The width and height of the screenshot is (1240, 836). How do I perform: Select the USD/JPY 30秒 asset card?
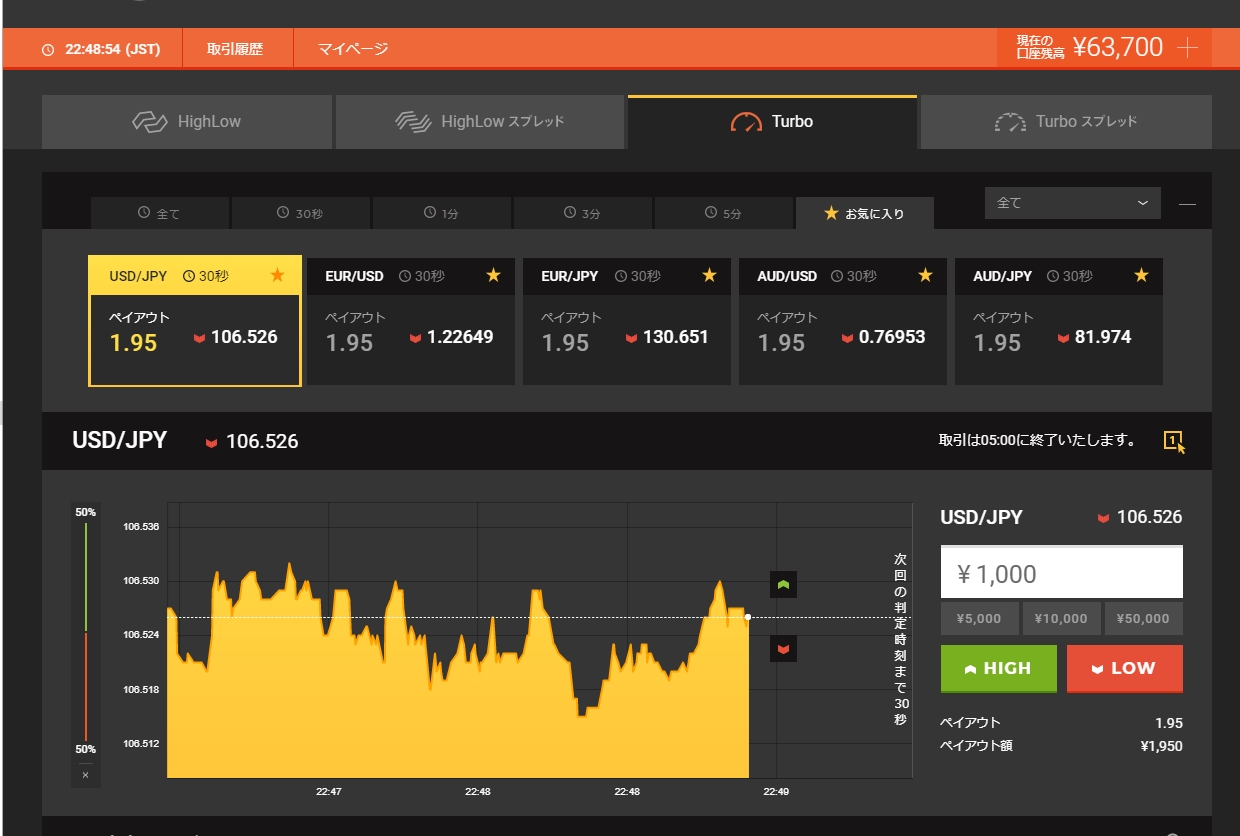[195, 321]
